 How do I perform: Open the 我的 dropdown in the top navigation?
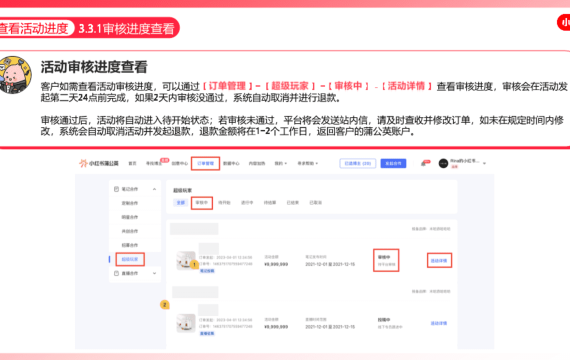click(x=281, y=164)
